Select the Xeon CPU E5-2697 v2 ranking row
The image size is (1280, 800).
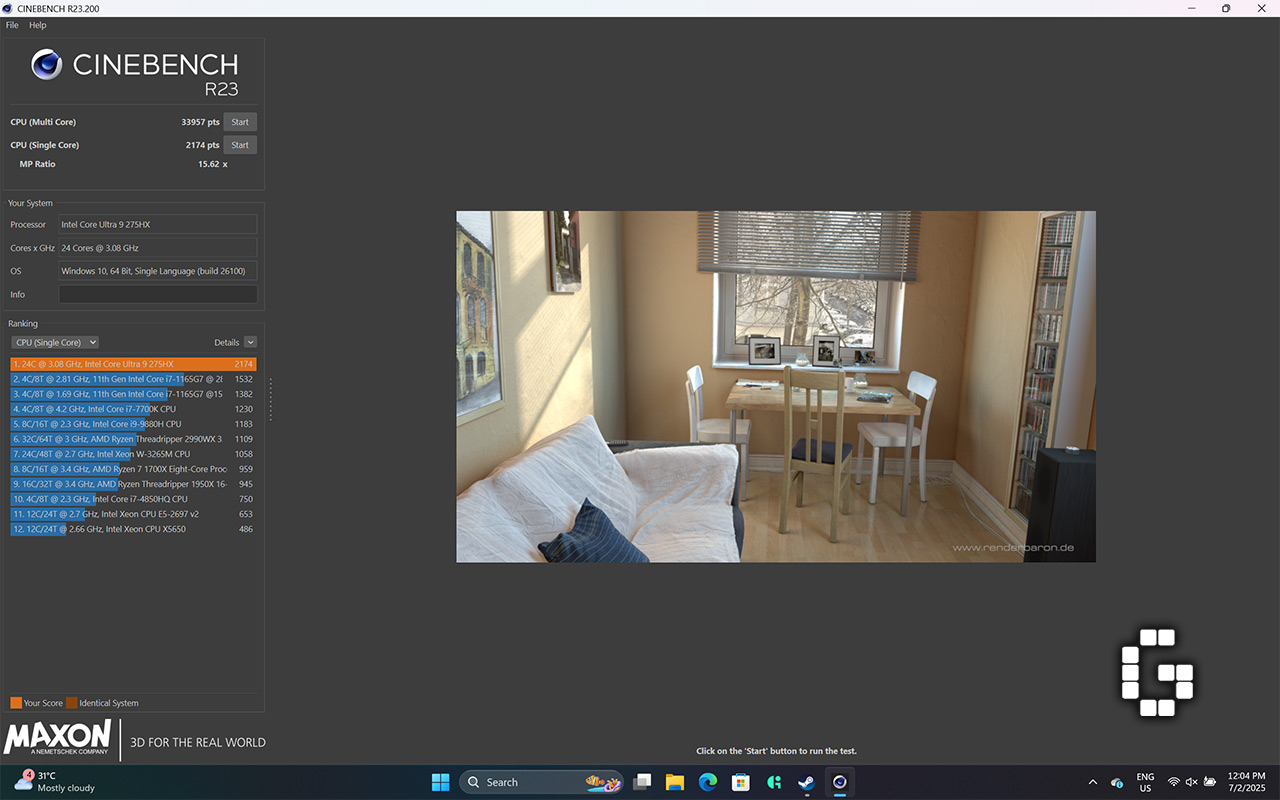tap(134, 514)
